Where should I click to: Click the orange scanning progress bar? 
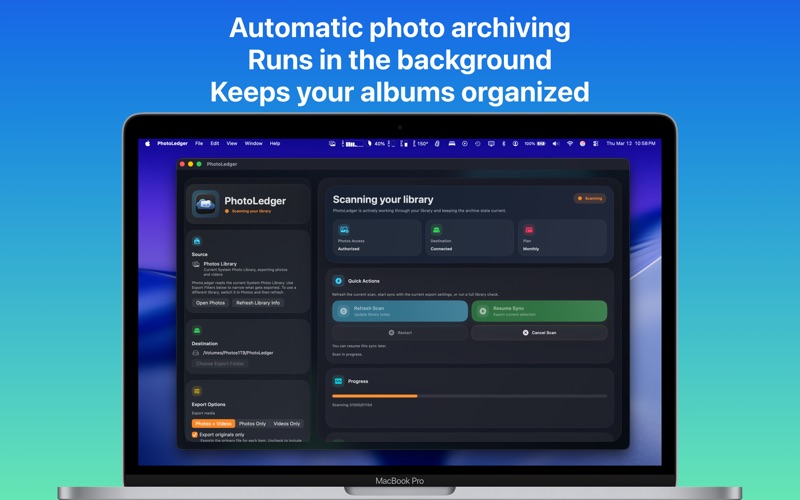374,396
